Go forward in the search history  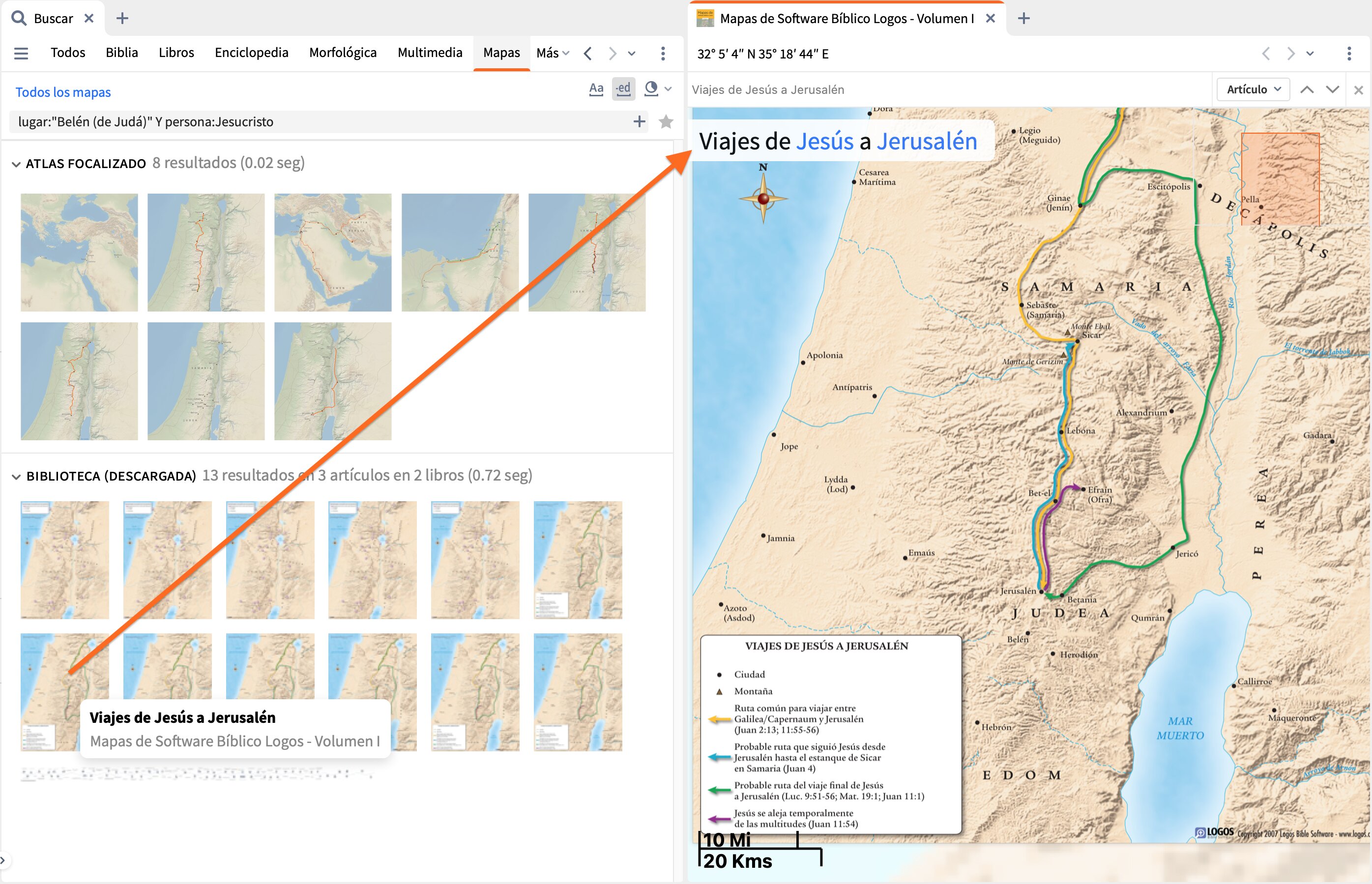[x=612, y=54]
